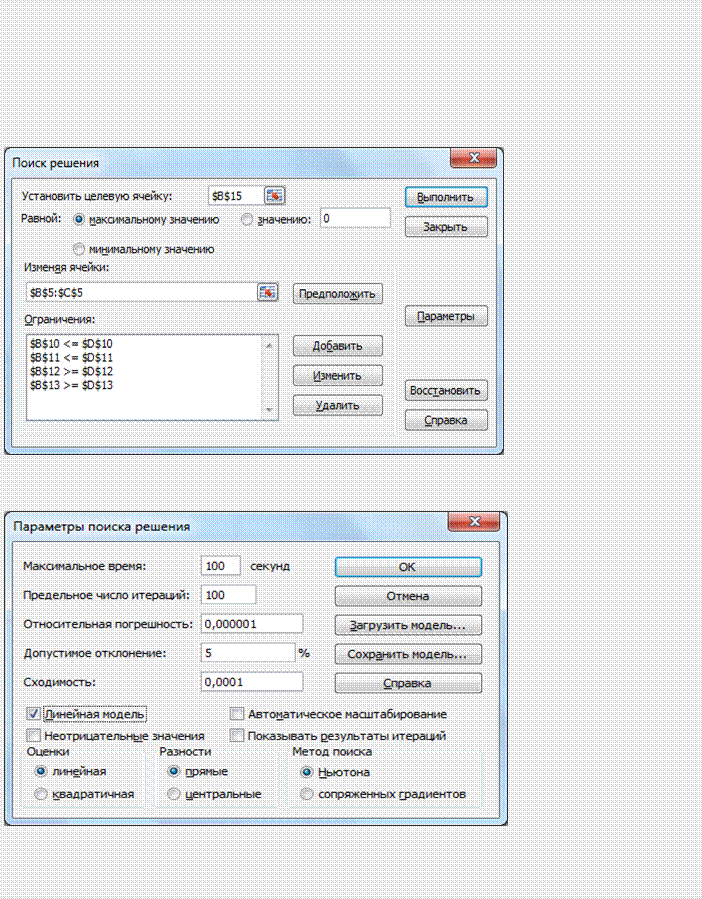The image size is (702, 899).
Task: Open the 'Параметры' solver options
Action: tap(446, 317)
